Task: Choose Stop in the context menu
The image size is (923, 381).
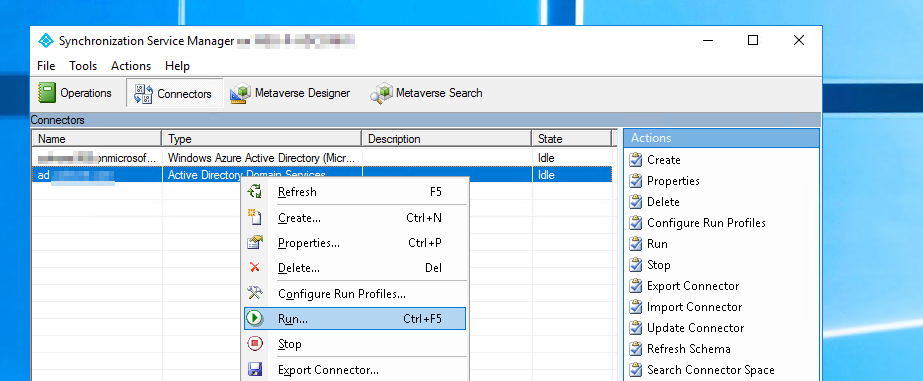Action: click(x=354, y=344)
